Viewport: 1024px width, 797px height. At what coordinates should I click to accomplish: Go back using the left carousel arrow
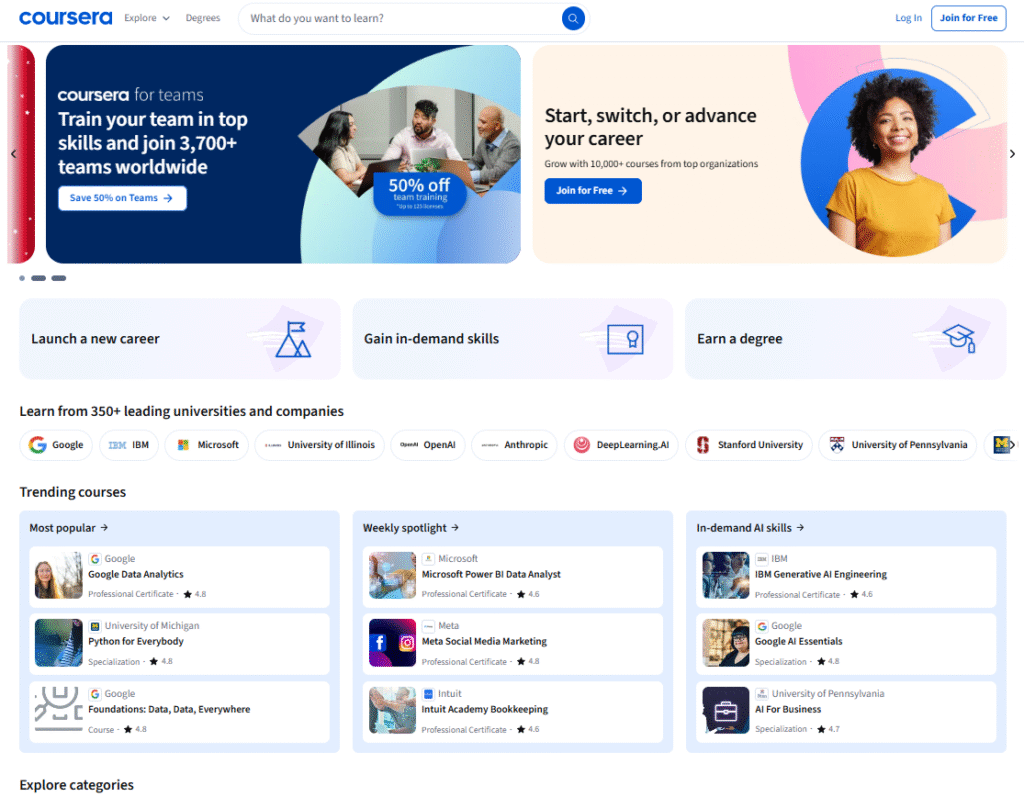pos(13,153)
